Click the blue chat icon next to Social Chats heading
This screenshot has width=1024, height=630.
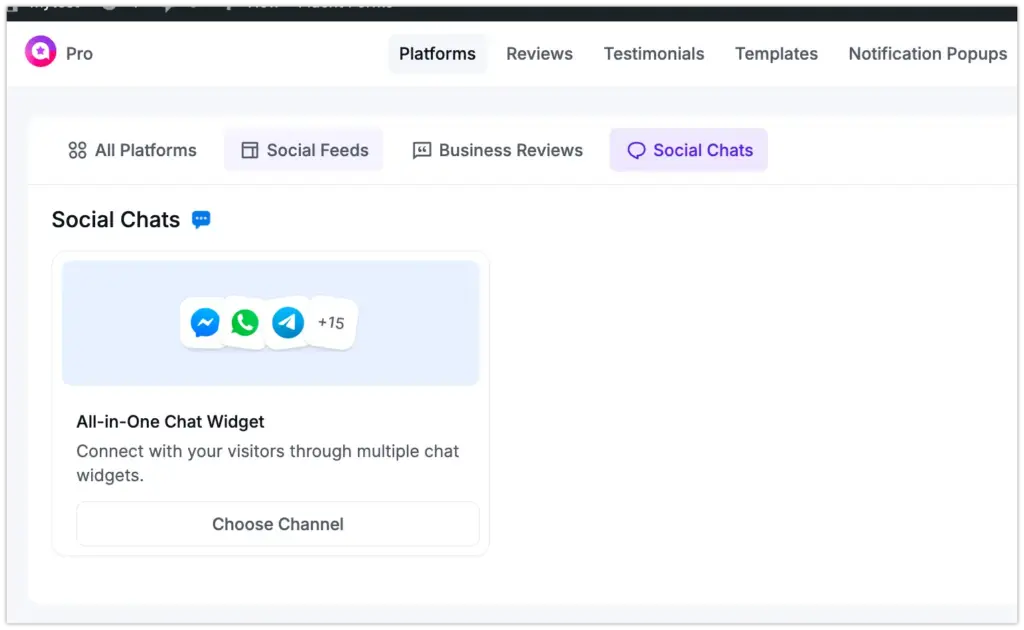201,219
